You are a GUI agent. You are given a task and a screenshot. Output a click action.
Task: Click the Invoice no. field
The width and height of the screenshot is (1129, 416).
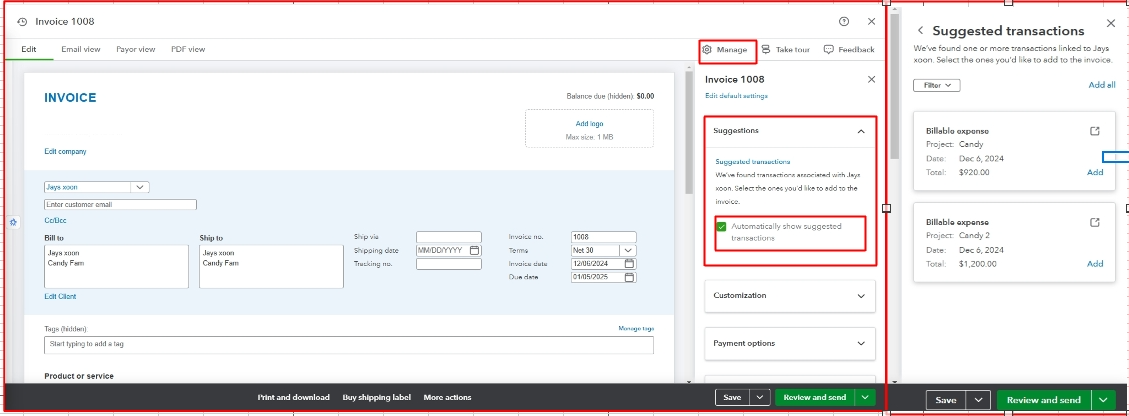coord(603,237)
